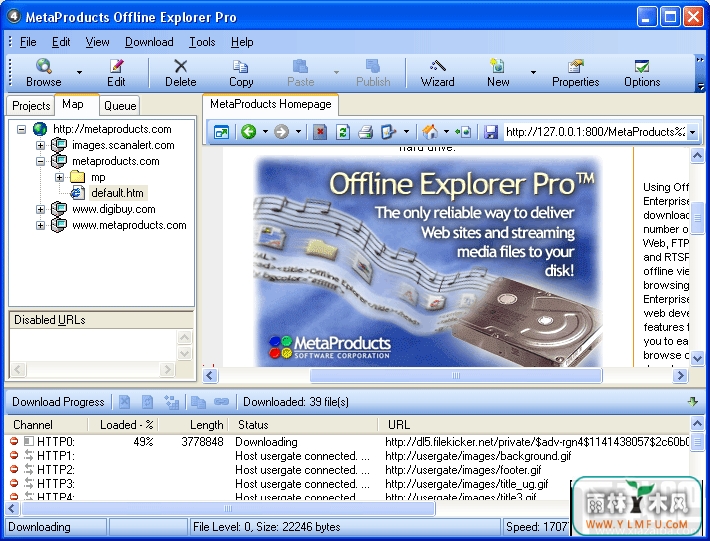Click the browser address URL field
The width and height of the screenshot is (710, 541).
coord(595,132)
